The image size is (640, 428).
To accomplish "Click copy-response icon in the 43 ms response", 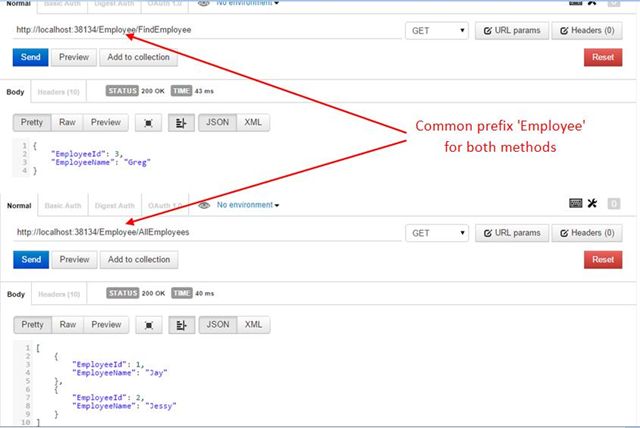I will (x=149, y=123).
